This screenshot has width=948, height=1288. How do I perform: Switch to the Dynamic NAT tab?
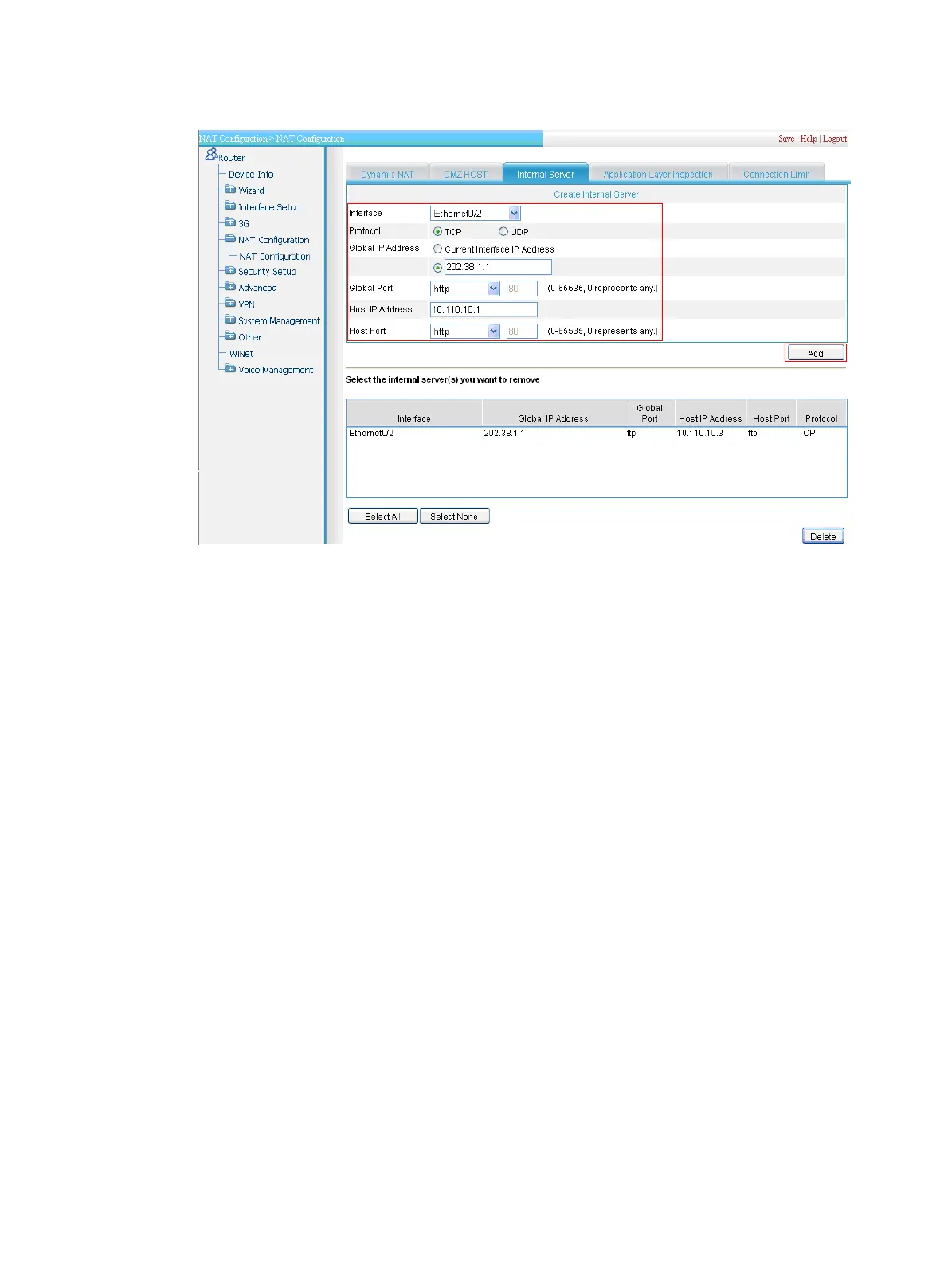pos(387,174)
